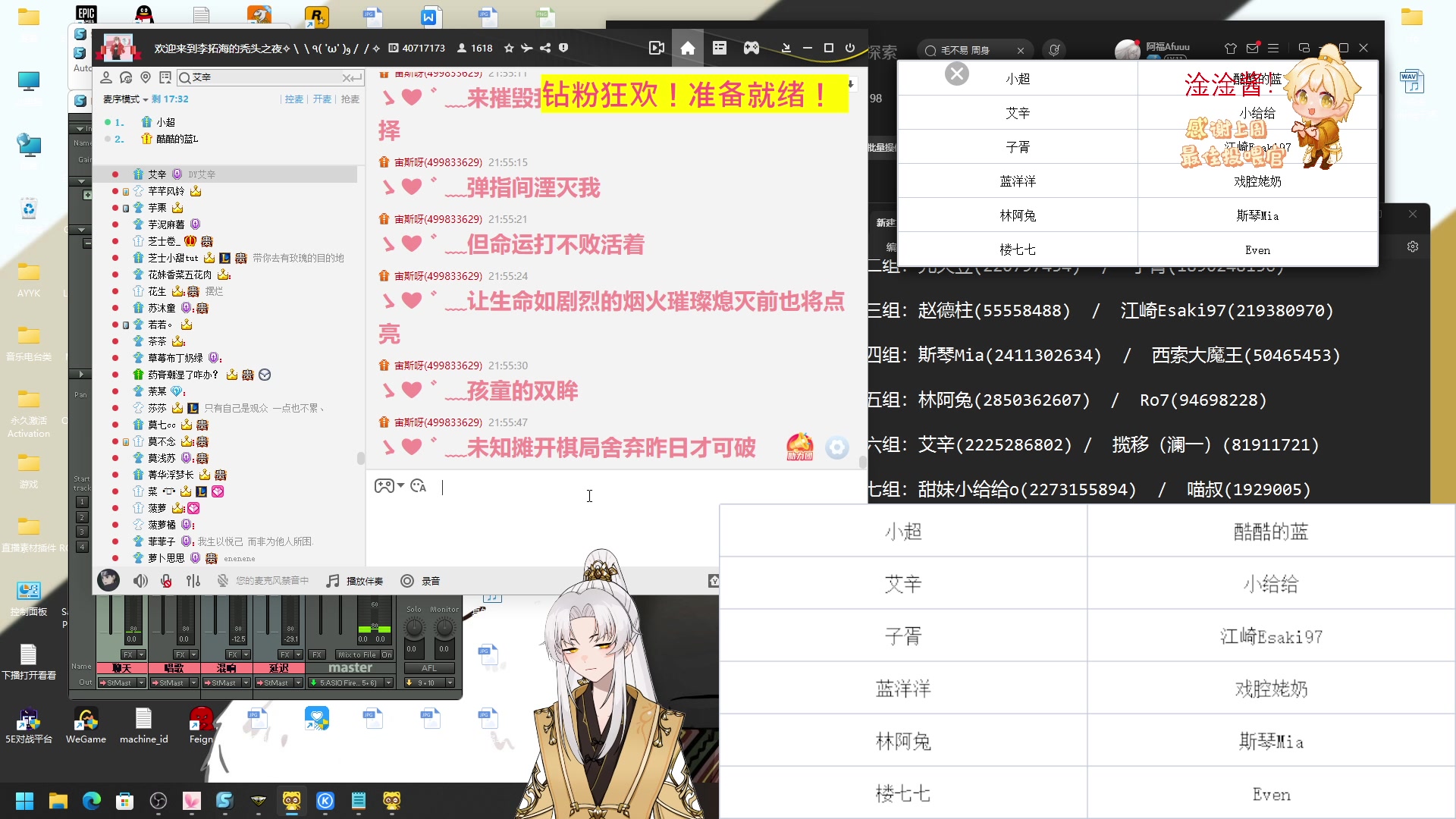Toggle Mix to File On button

pos(387,654)
